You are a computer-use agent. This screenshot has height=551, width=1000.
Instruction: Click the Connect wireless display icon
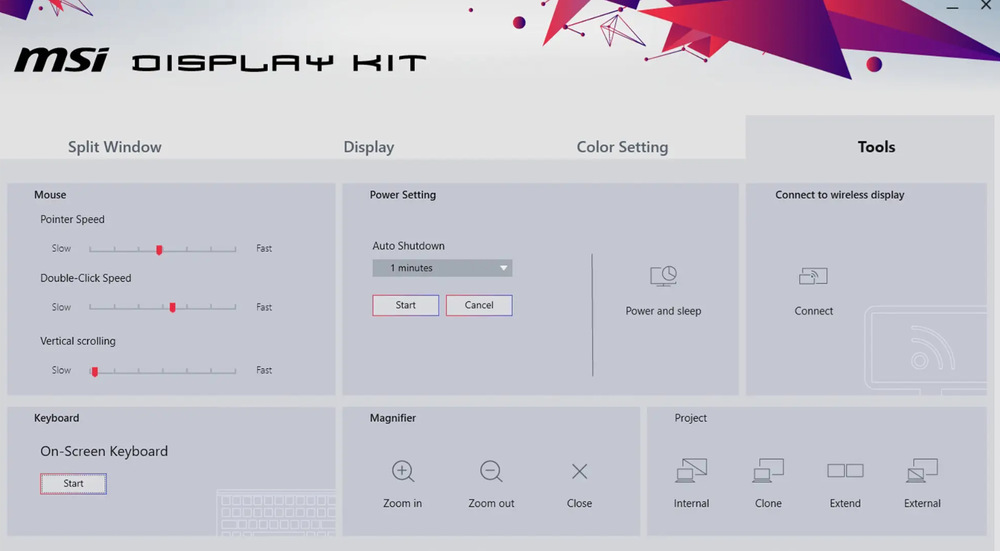pyautogui.click(x=813, y=277)
